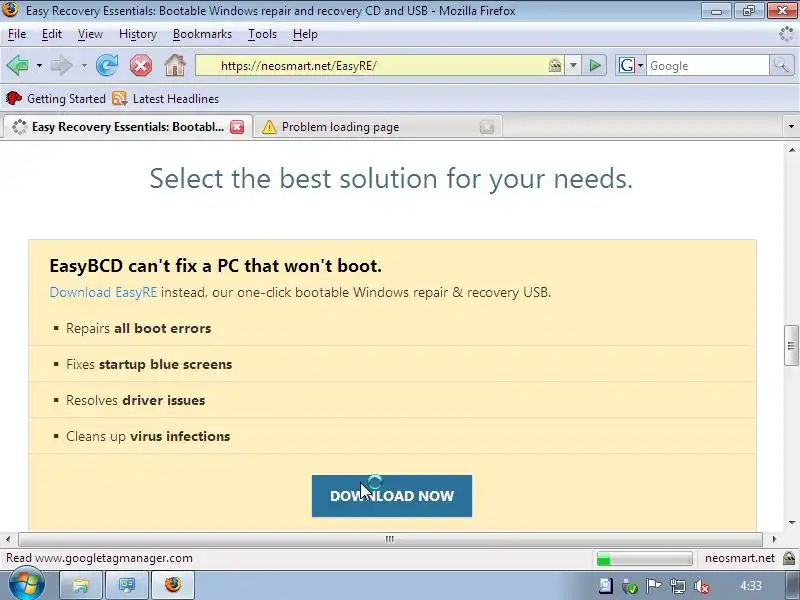Close the Easy Recovery Essentials tab

237,127
